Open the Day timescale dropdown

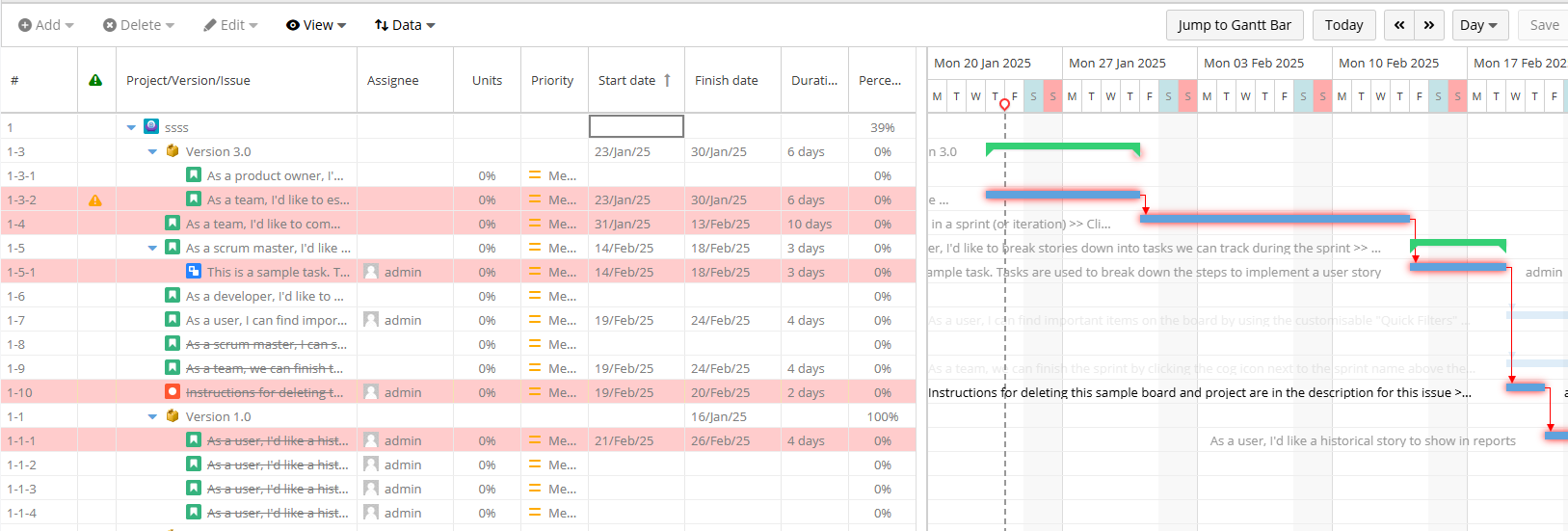coord(1478,25)
